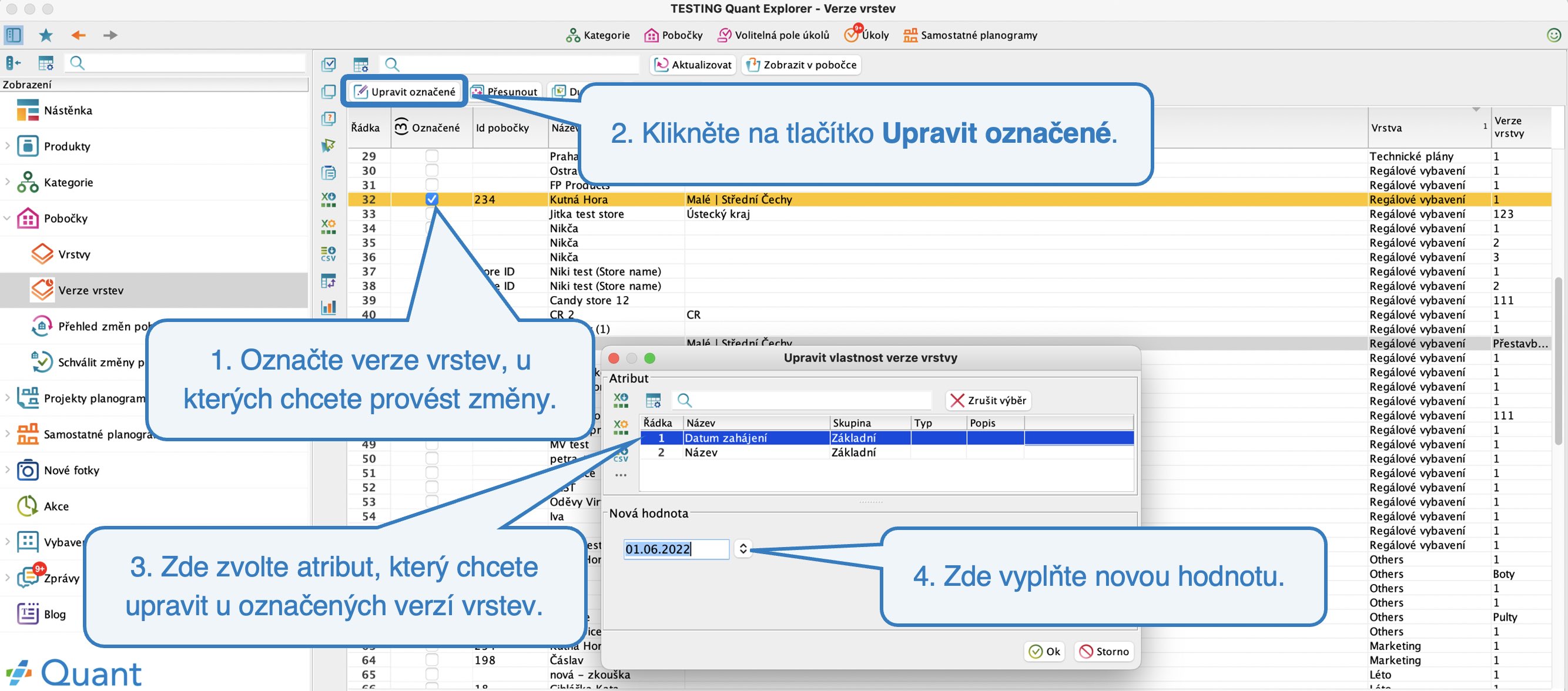Expand Samostatné planogramy tree node

click(7, 434)
